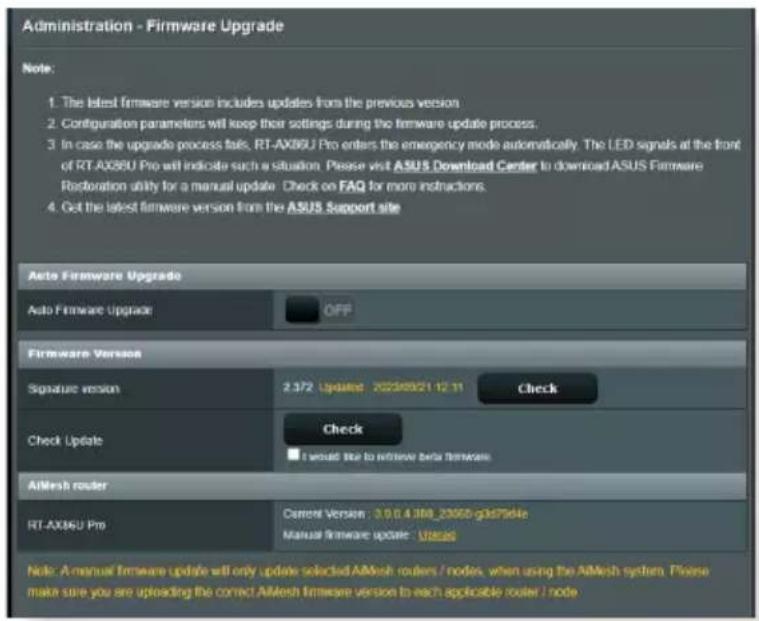The height and width of the screenshot is (621, 759).
Task: Select the Current Version number text
Action: click(451, 514)
